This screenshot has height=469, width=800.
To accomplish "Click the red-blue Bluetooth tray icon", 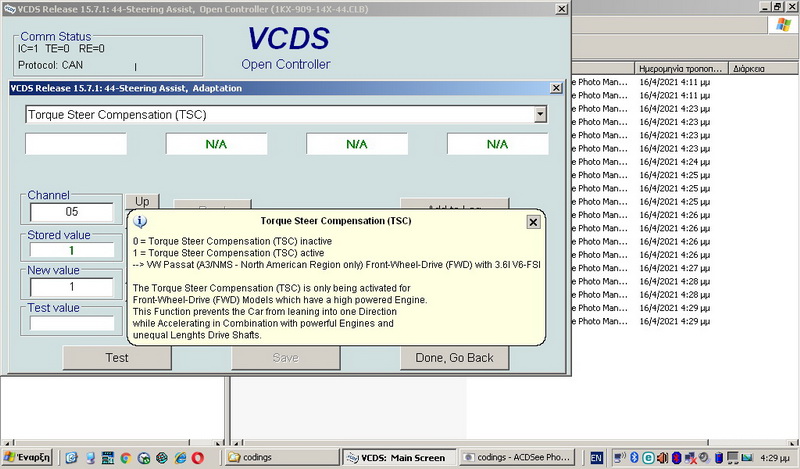I will tap(677, 457).
